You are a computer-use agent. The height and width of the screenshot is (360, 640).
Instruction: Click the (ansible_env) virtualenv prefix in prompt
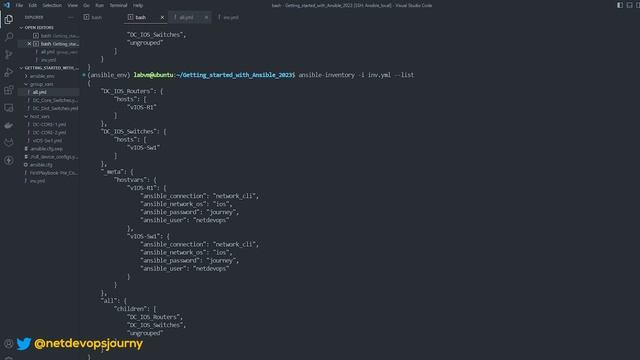pos(109,75)
